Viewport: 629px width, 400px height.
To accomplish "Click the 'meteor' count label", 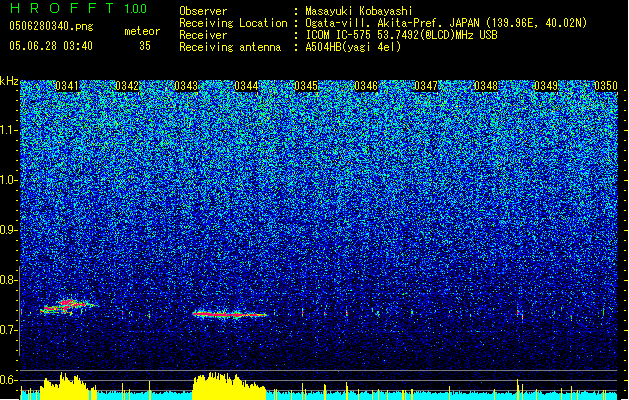I will pyautogui.click(x=142, y=31).
